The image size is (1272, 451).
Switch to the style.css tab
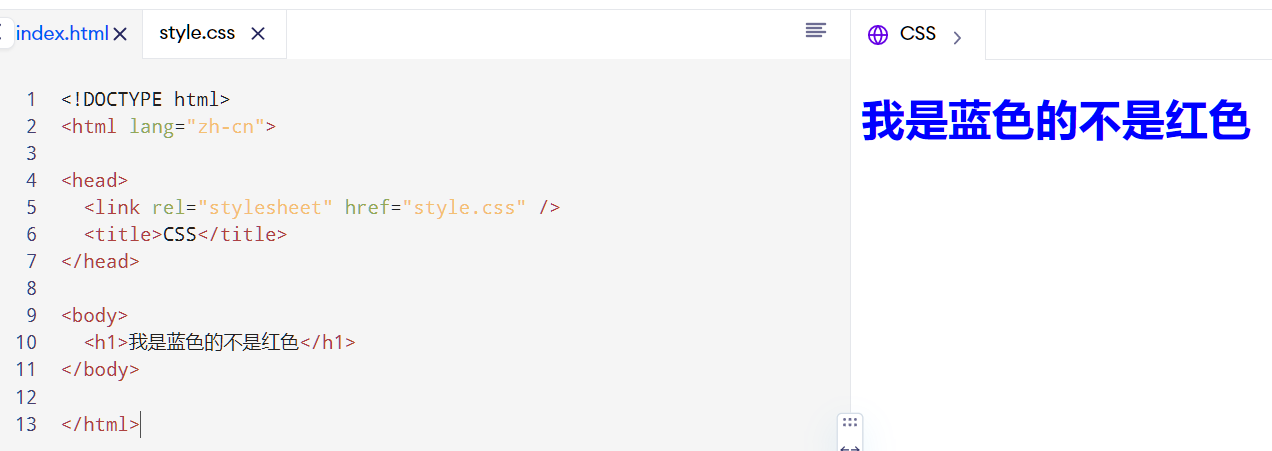(x=197, y=34)
